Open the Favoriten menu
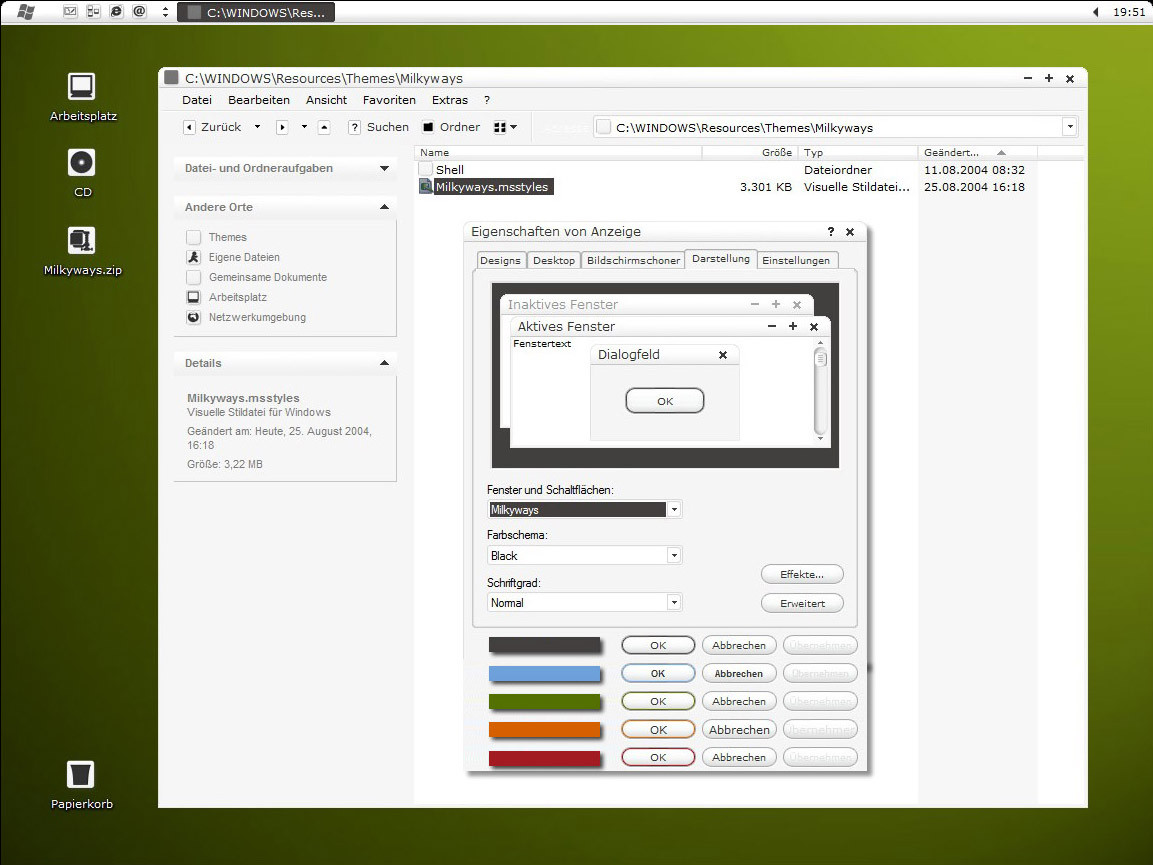 click(x=389, y=100)
